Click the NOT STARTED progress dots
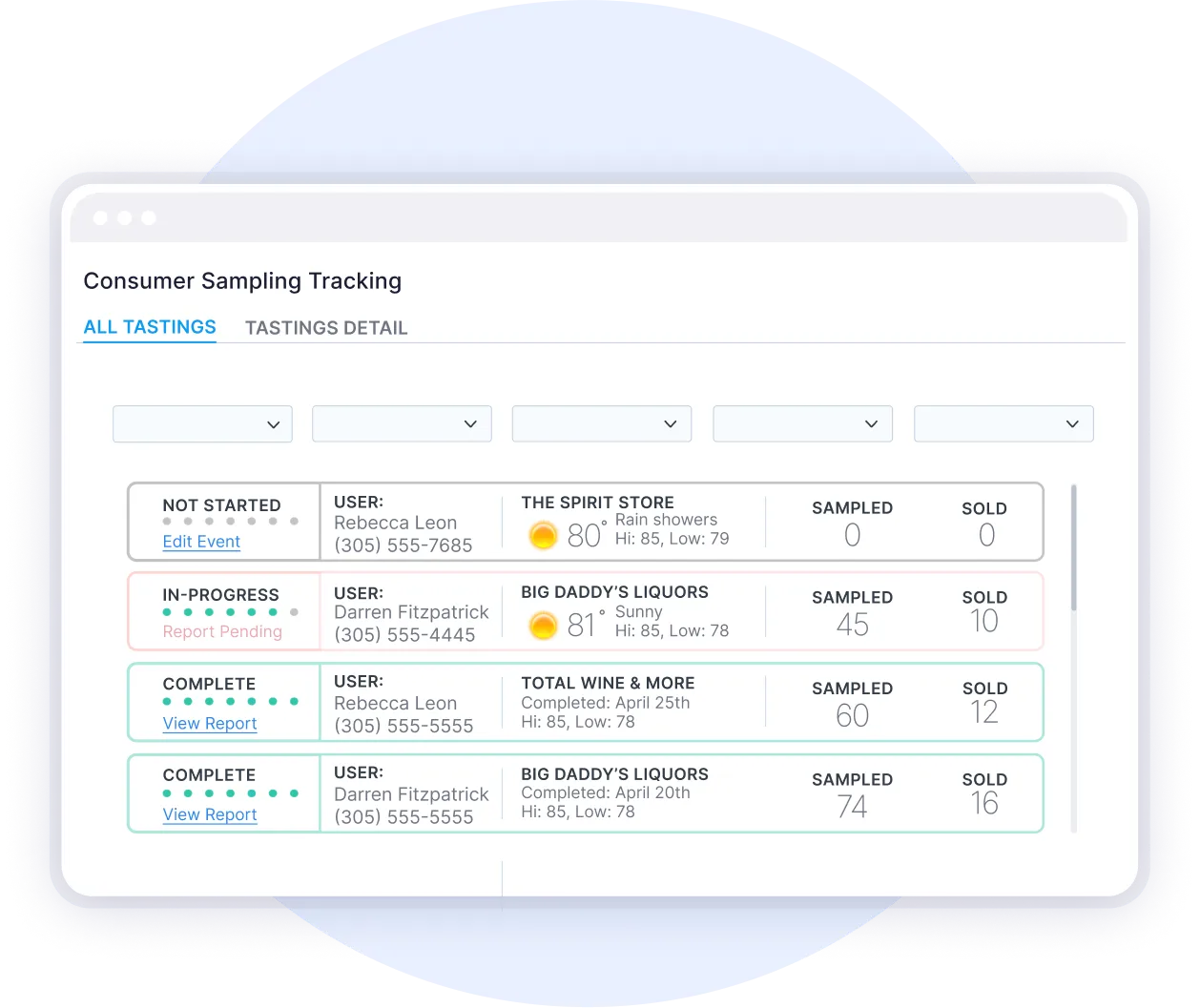1200x1008 pixels. (230, 522)
